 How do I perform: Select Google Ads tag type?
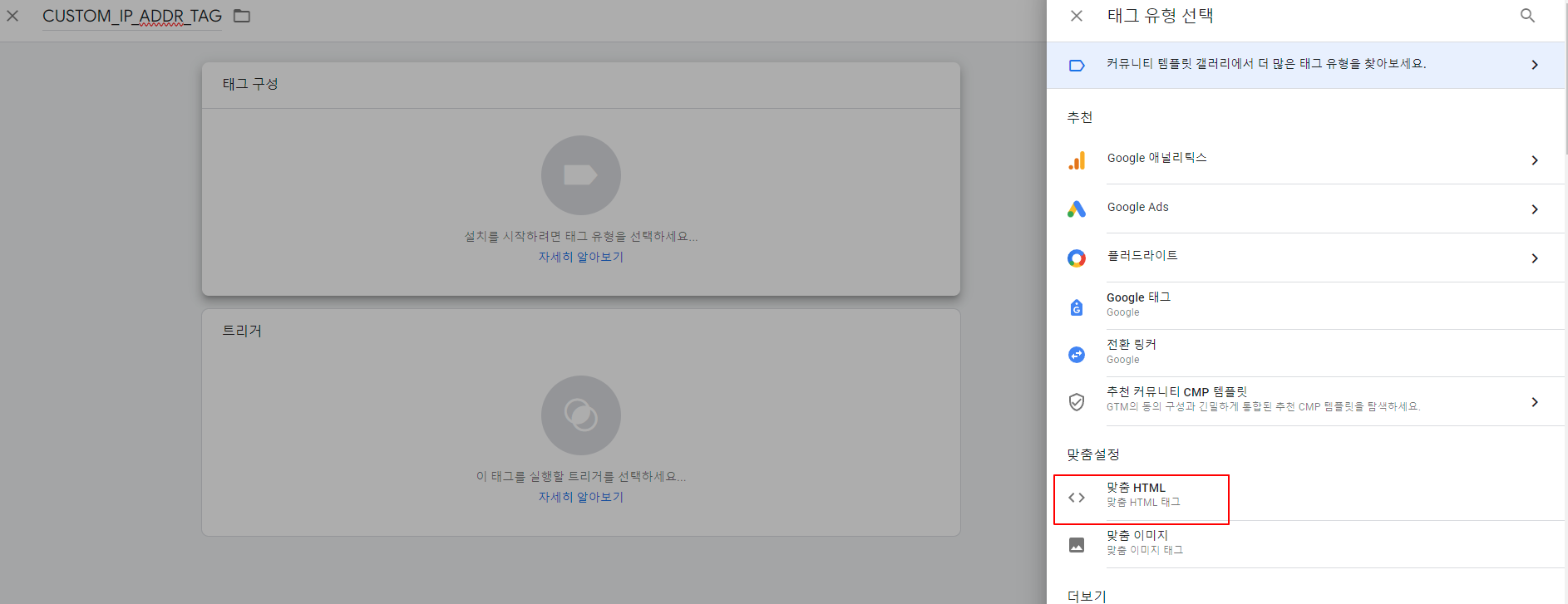[1305, 209]
